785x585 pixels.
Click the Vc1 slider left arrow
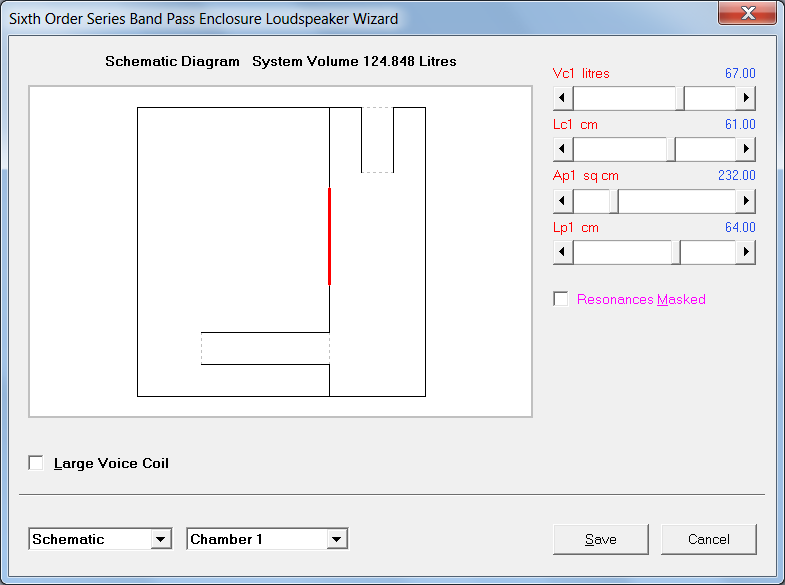[563, 98]
